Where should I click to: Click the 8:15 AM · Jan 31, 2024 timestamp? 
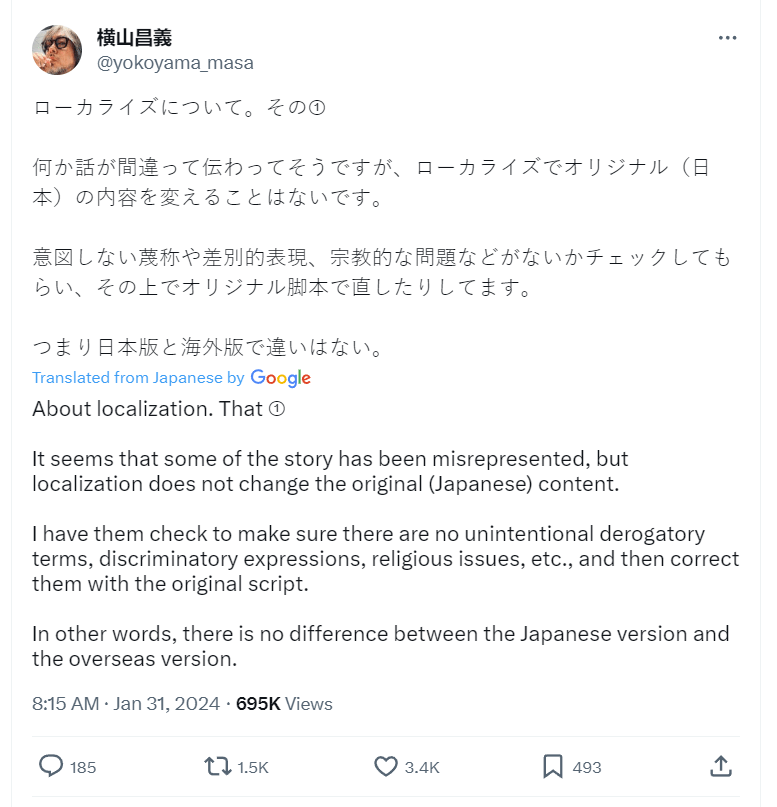[x=125, y=704]
